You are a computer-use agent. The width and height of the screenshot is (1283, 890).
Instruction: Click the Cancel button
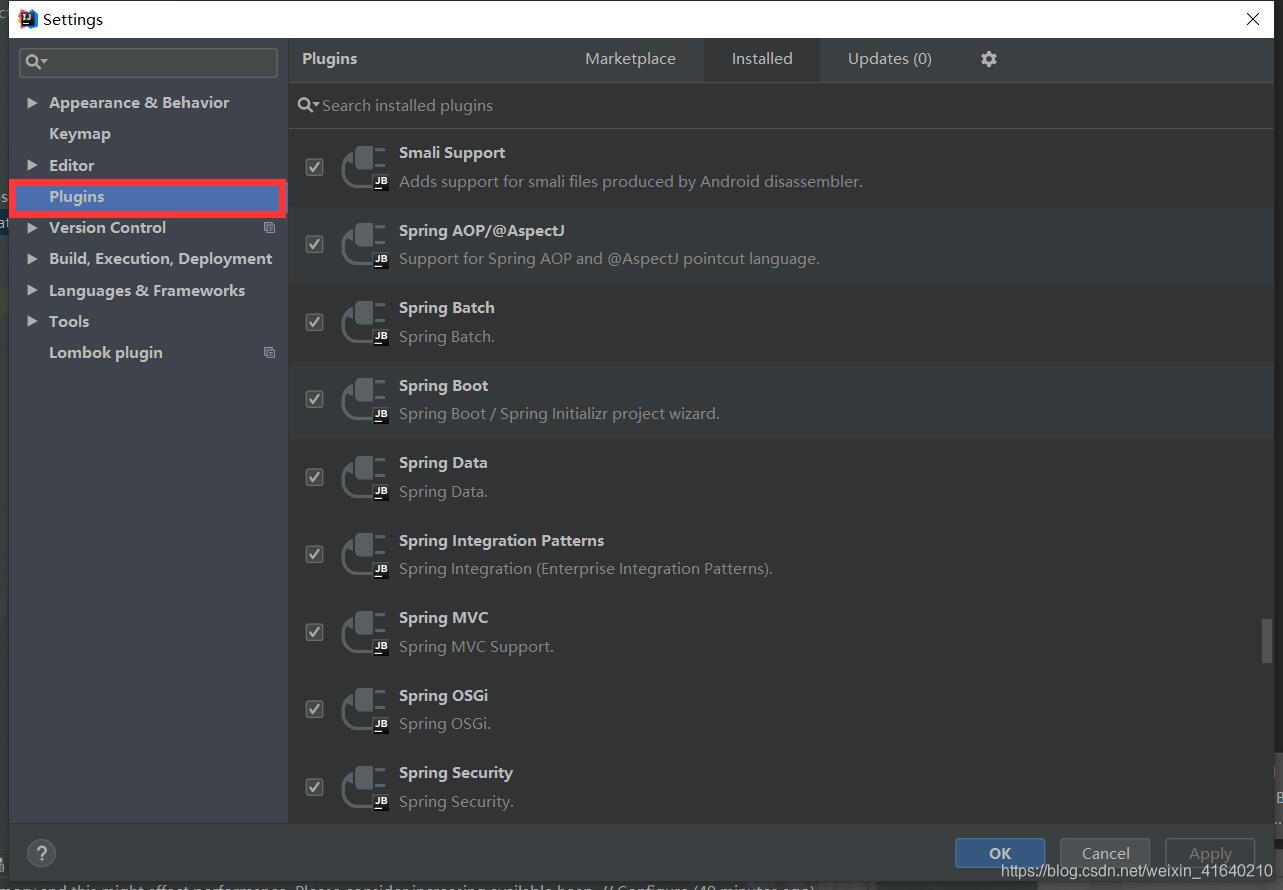coord(1105,853)
